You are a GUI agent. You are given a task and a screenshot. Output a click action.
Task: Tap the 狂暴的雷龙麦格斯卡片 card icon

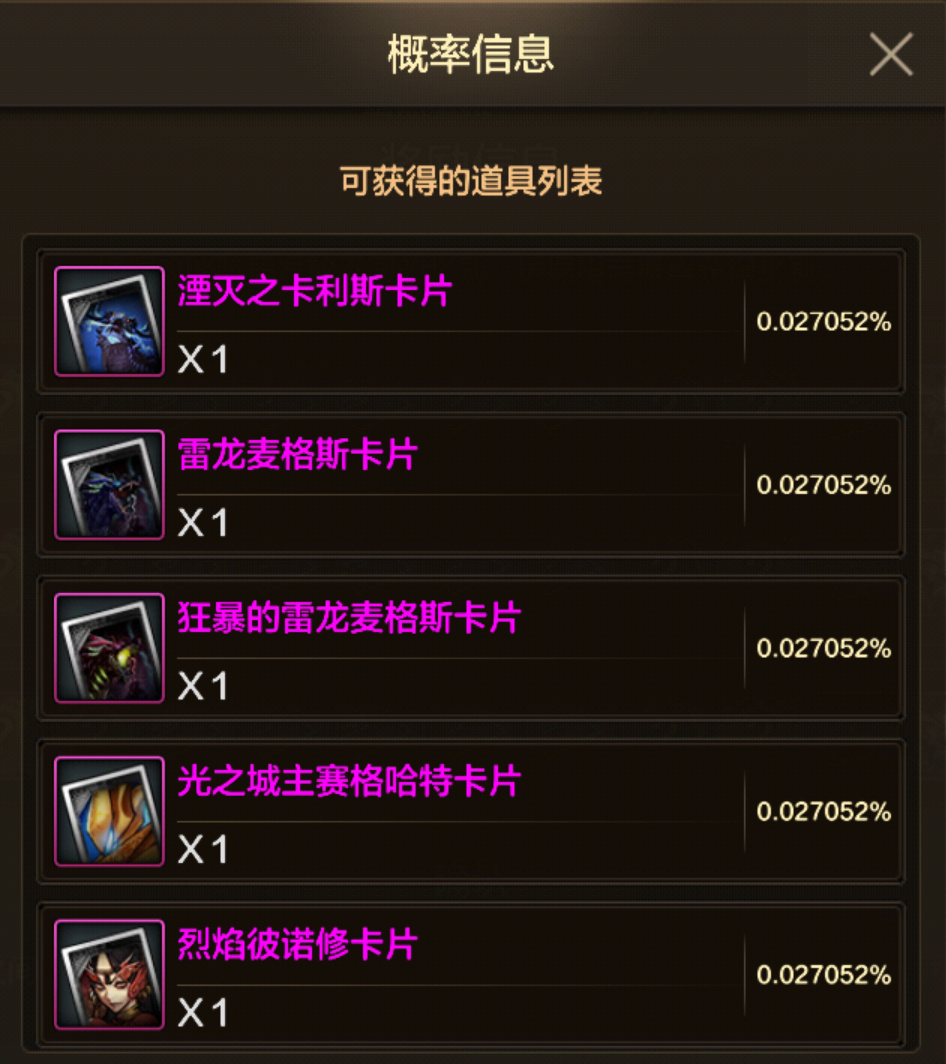click(109, 648)
